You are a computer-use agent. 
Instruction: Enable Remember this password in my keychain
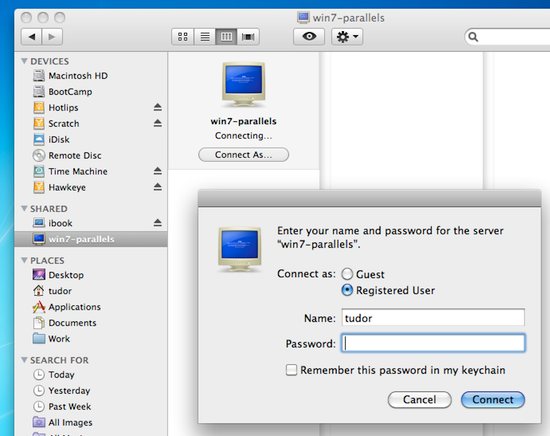point(291,370)
